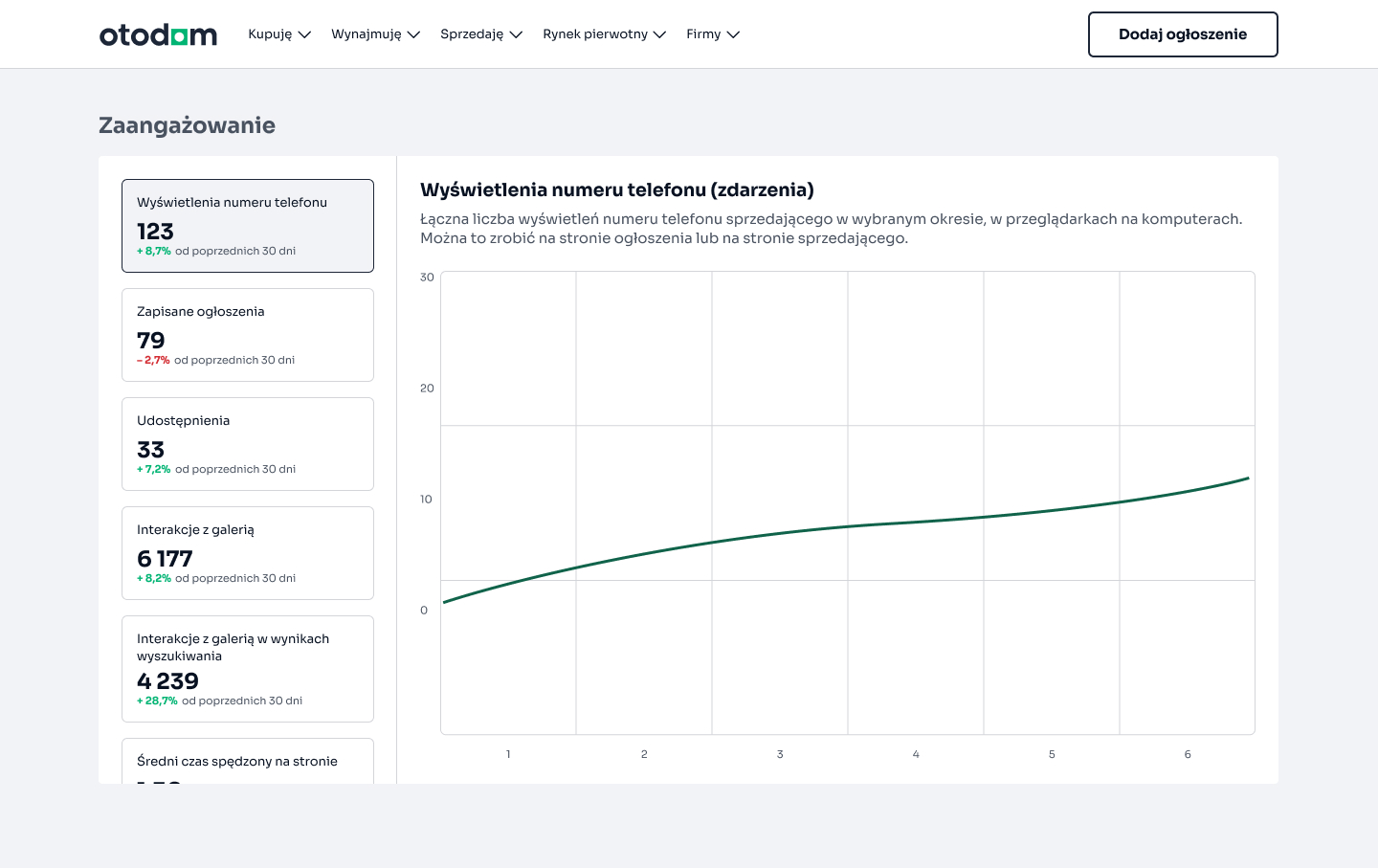1378x868 pixels.
Task: Click the chart title Wyświetlenia numeru telefonu (zdarzenia)
Action: tap(617, 189)
